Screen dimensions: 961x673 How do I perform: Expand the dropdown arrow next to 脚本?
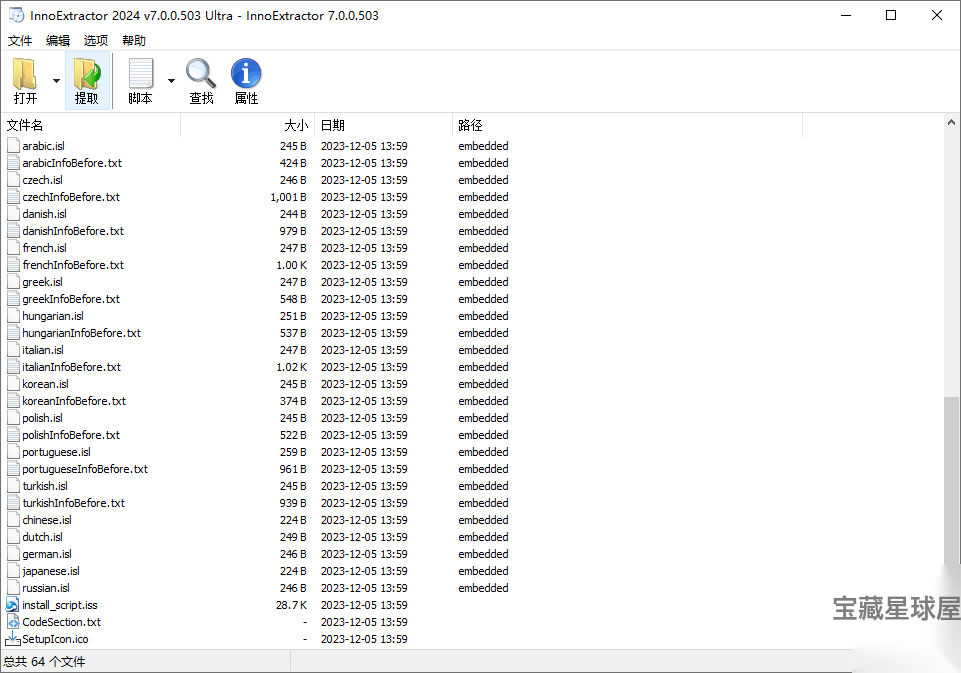point(172,81)
